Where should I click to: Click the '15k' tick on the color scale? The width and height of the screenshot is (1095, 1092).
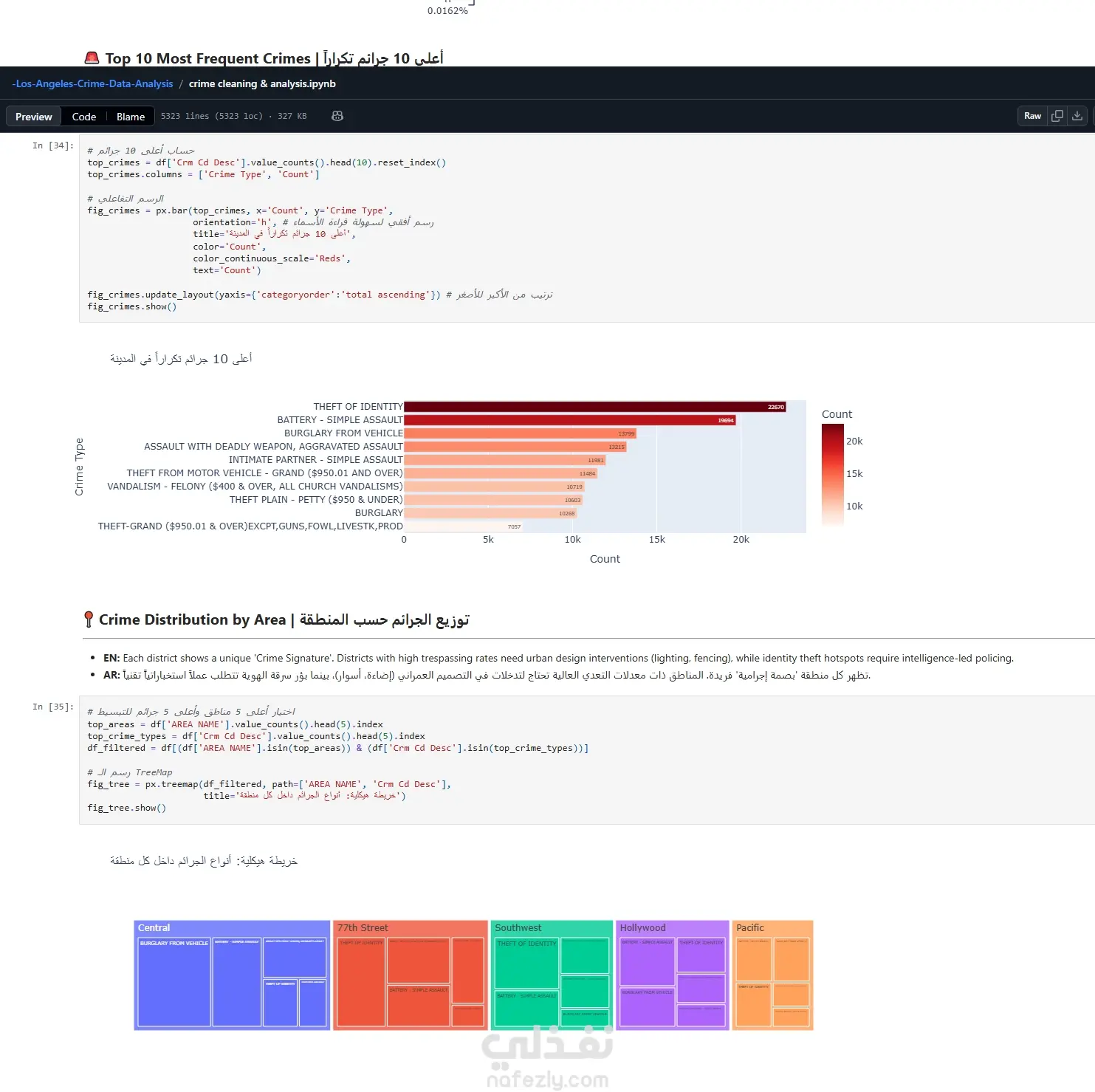coord(854,473)
